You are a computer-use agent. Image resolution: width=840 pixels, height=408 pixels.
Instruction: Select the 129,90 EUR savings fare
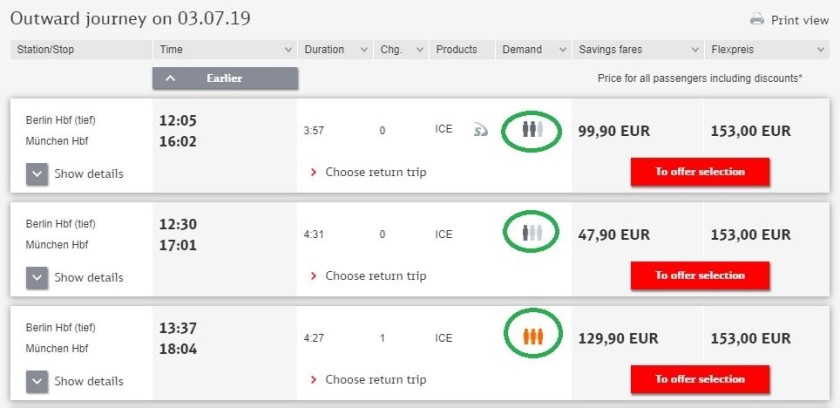click(x=618, y=339)
